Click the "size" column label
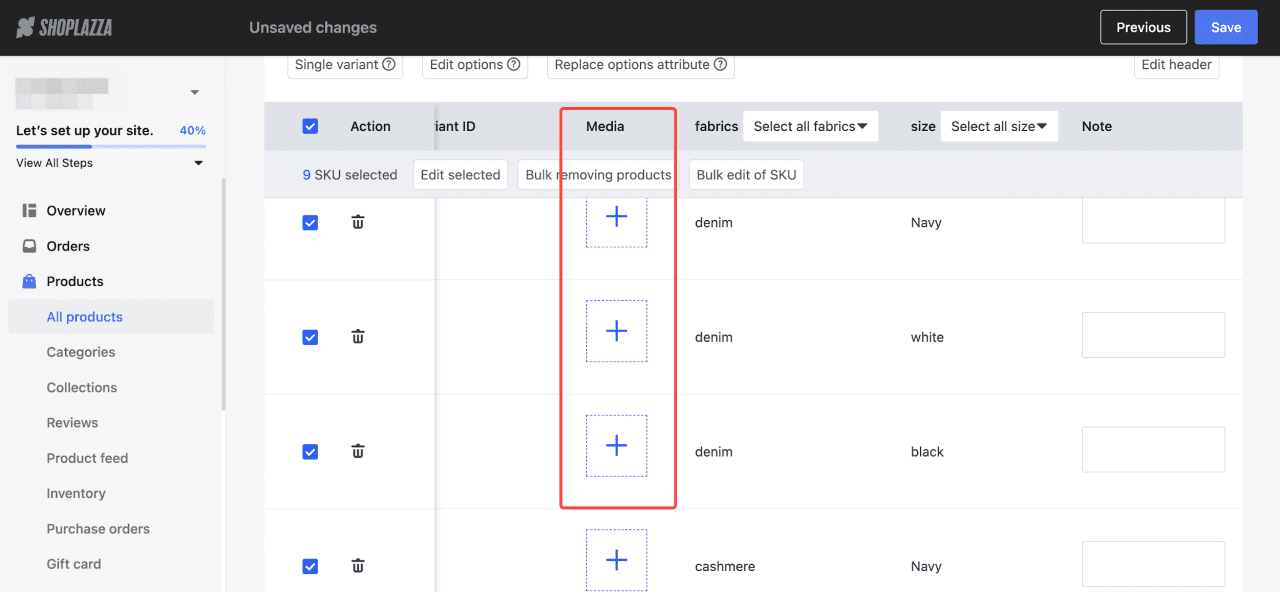1280x592 pixels. pos(923,126)
